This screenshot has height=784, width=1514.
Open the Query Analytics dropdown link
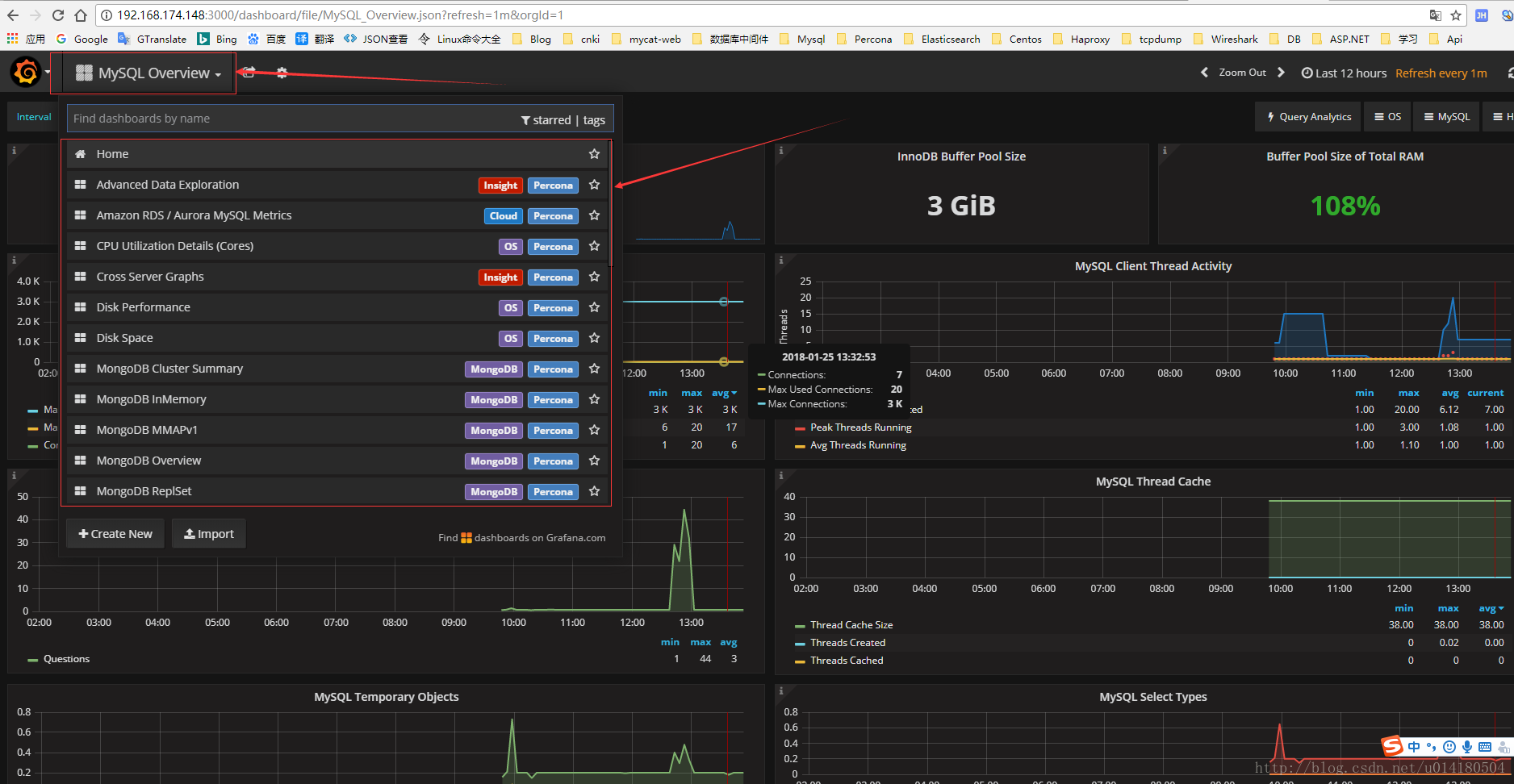pos(1308,117)
